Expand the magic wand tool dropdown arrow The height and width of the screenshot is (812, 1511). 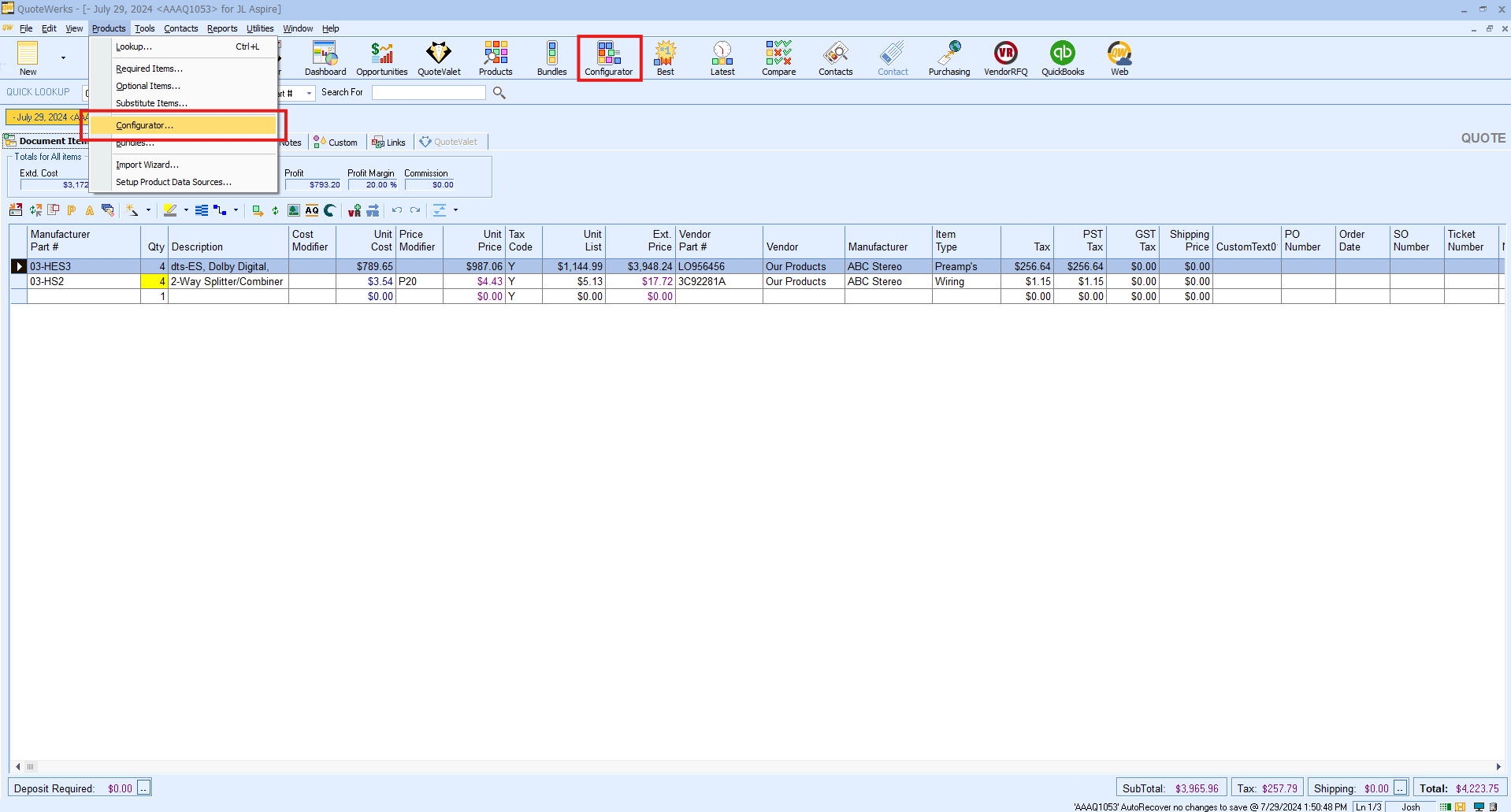(x=148, y=210)
